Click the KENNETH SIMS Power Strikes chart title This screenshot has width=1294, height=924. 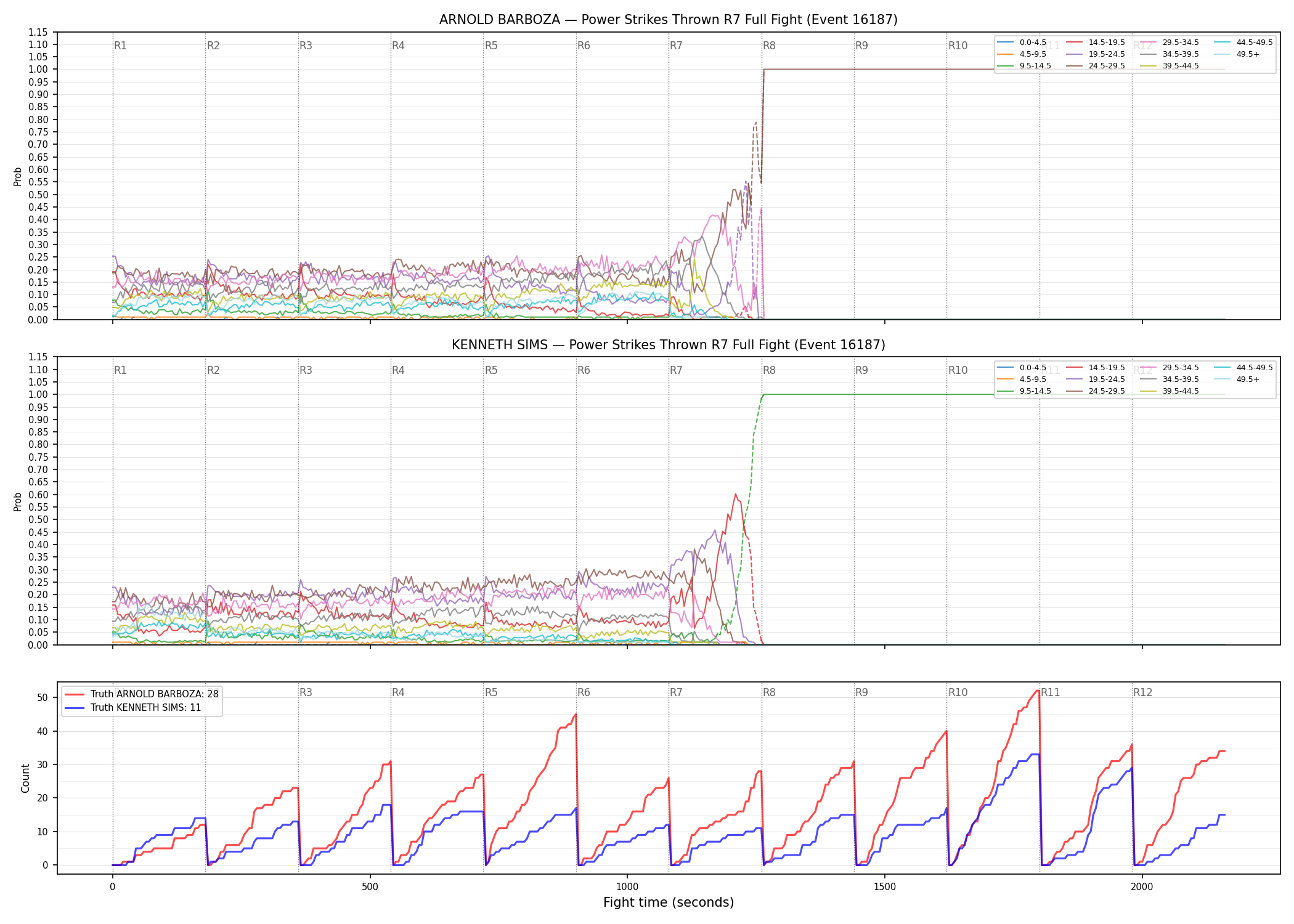pos(668,345)
